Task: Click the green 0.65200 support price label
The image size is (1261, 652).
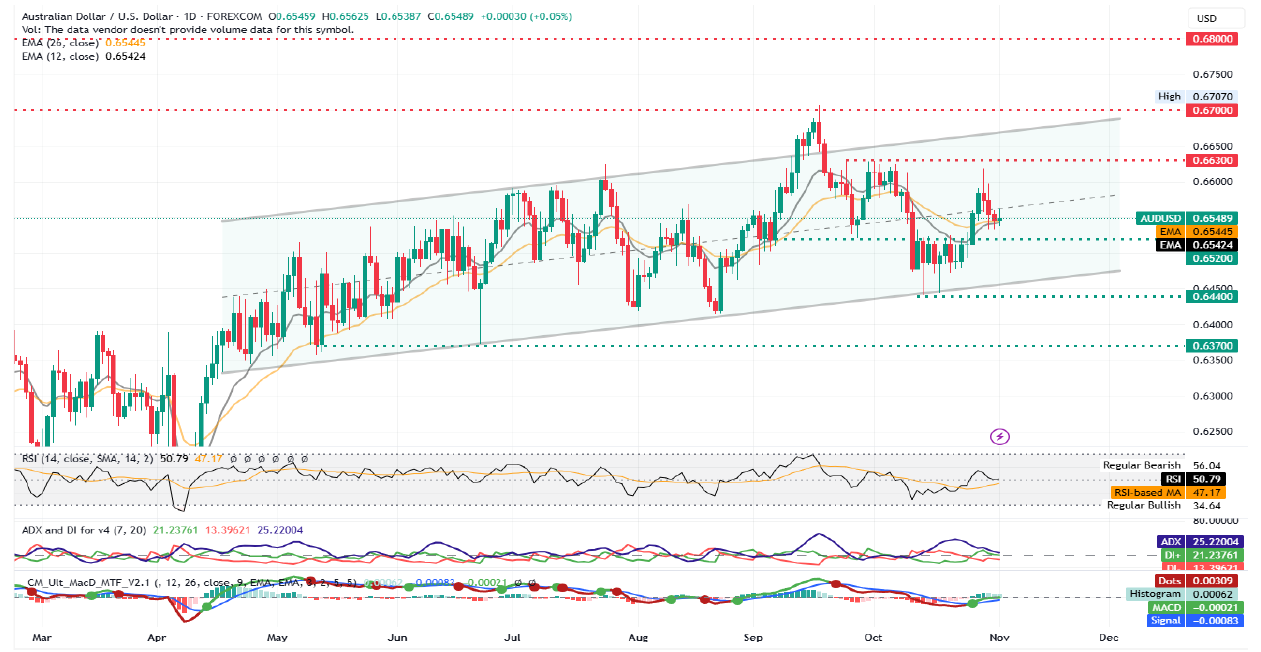Action: click(x=1212, y=258)
